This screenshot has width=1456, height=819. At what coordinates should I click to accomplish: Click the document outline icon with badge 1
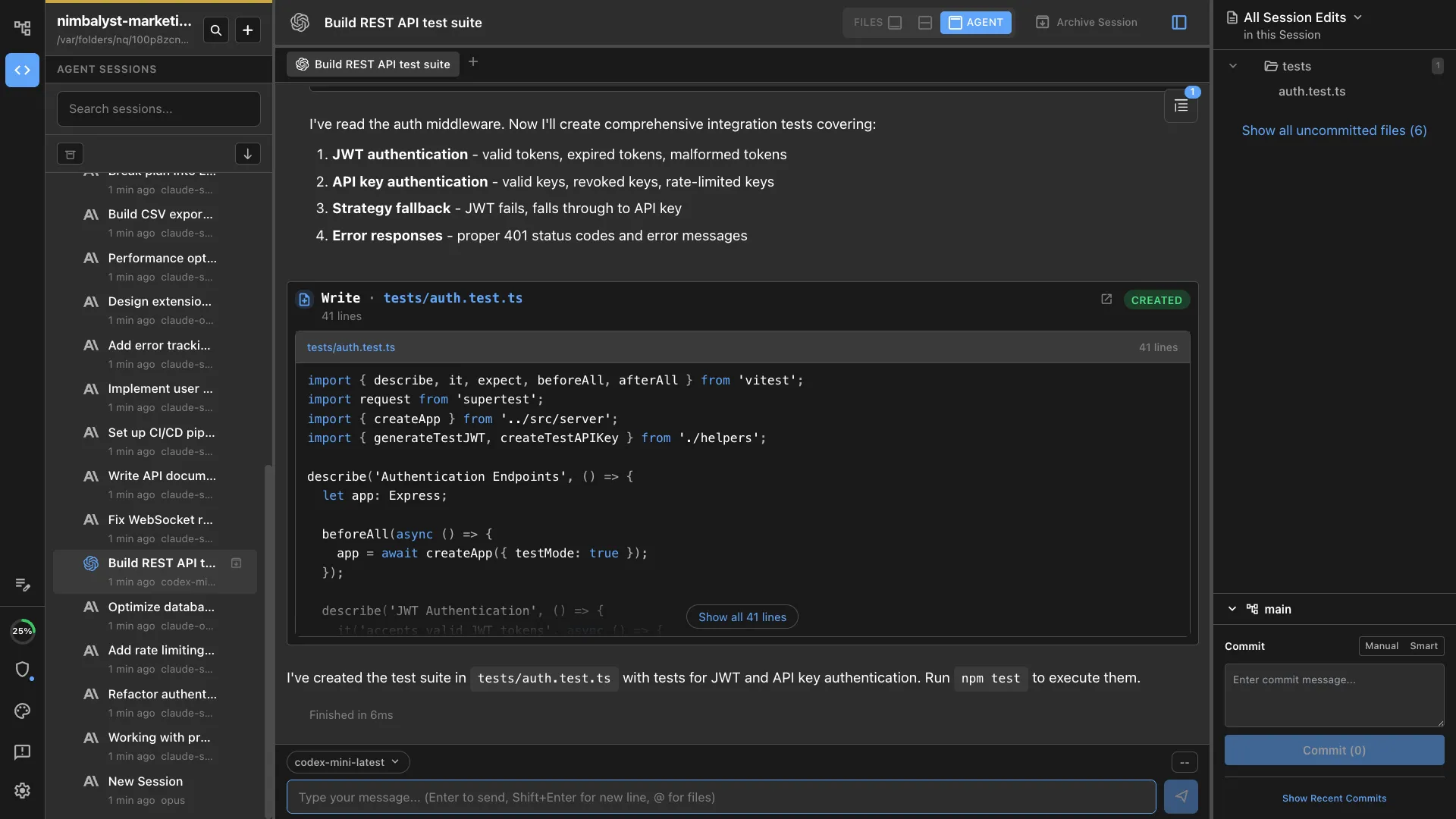(x=1181, y=106)
